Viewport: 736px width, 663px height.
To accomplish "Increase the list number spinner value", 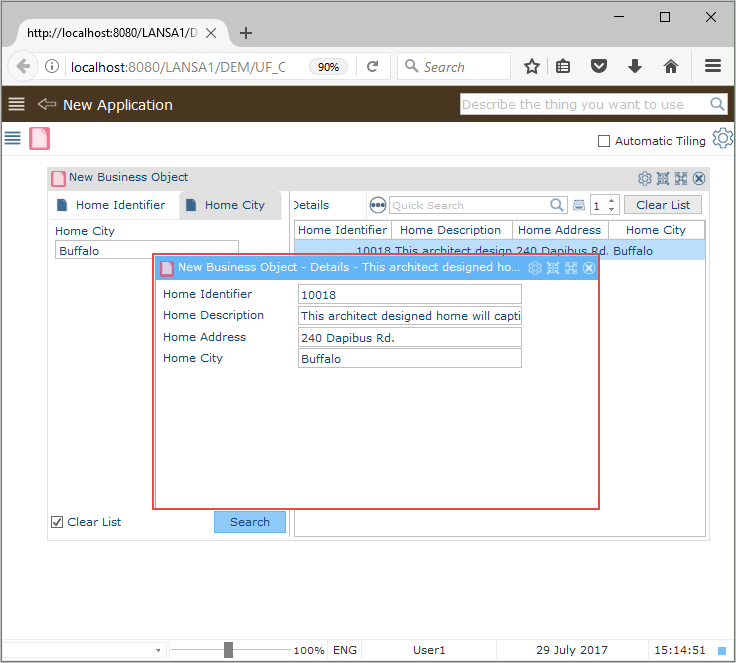I will coord(611,200).
